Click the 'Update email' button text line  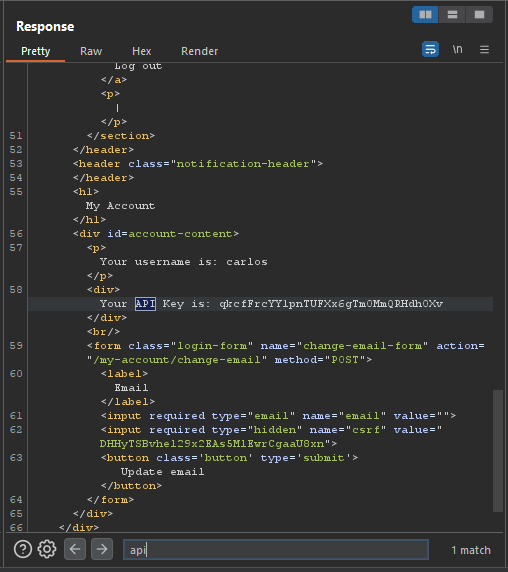[163, 472]
